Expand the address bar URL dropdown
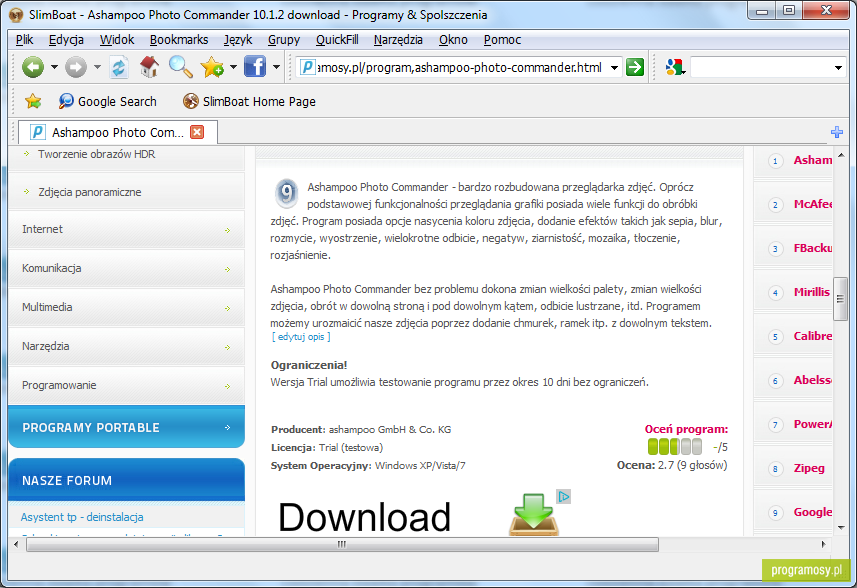The height and width of the screenshot is (588, 857). pyautogui.click(x=614, y=68)
